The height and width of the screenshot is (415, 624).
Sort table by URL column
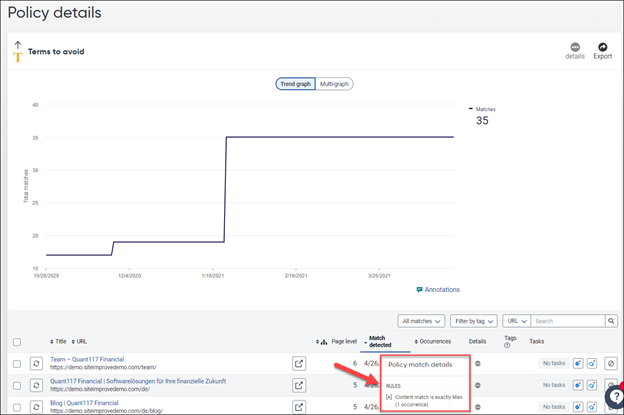click(x=79, y=341)
